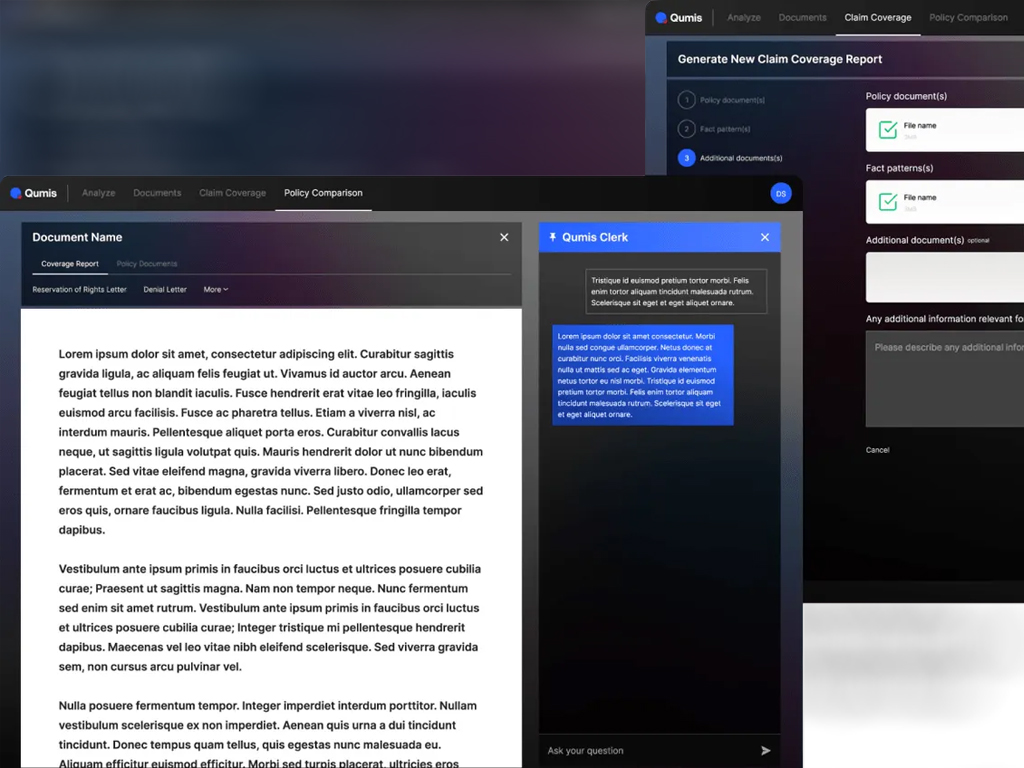Viewport: 1024px width, 768px height.
Task: Close the Qumis Clerk chat panel
Action: [x=765, y=237]
